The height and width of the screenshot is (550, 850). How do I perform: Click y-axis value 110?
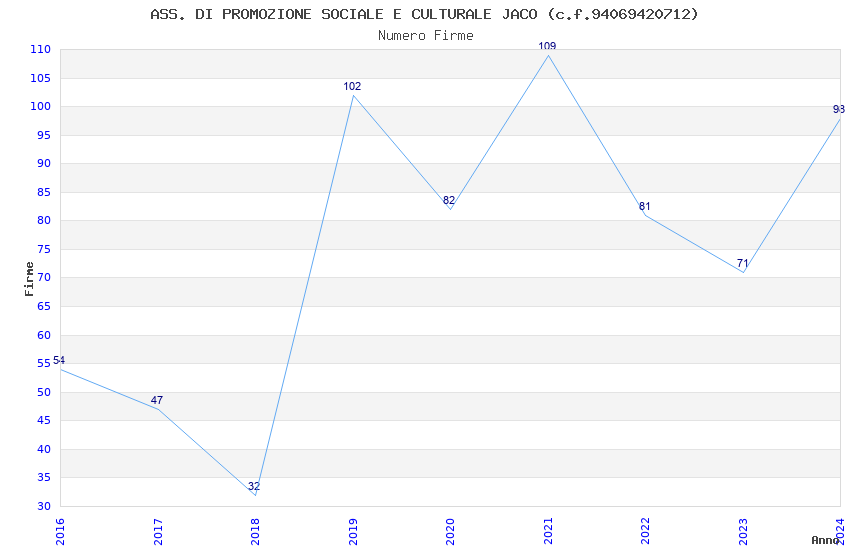point(40,50)
